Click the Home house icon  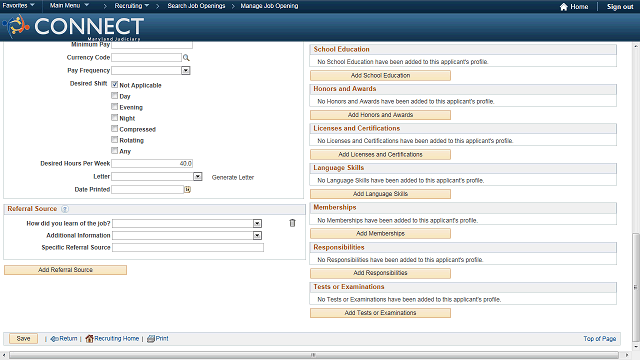point(564,7)
